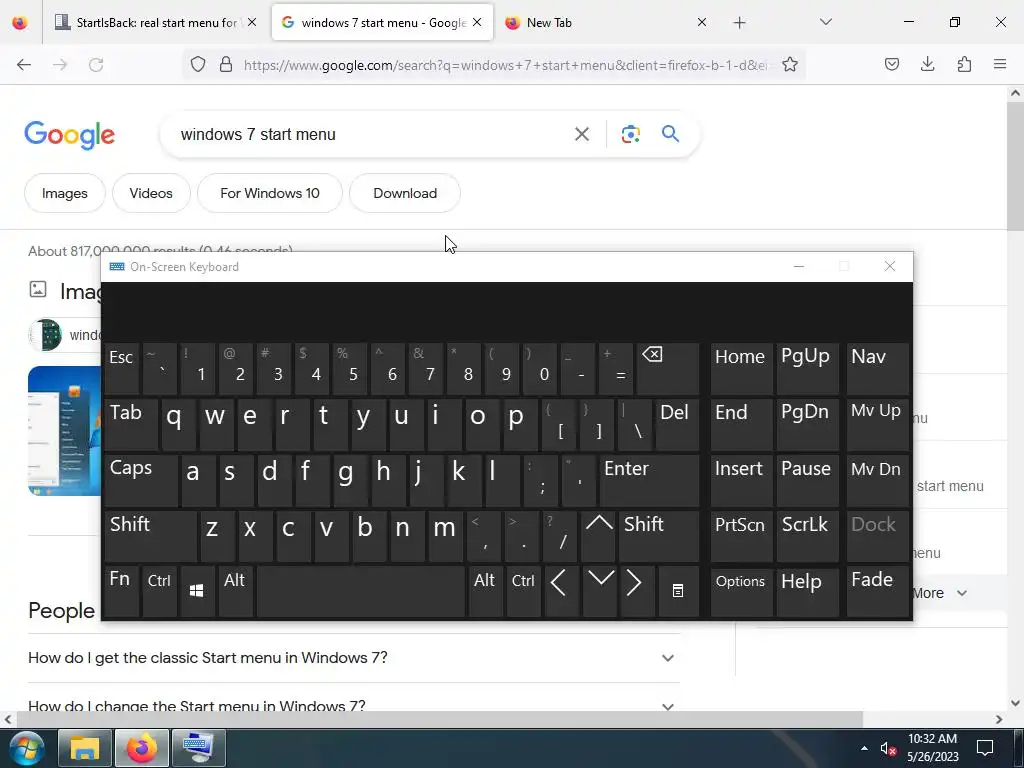Viewport: 1024px width, 768px height.
Task: Tap the Enter key on the On-Screen Keyboard
Action: (648, 480)
